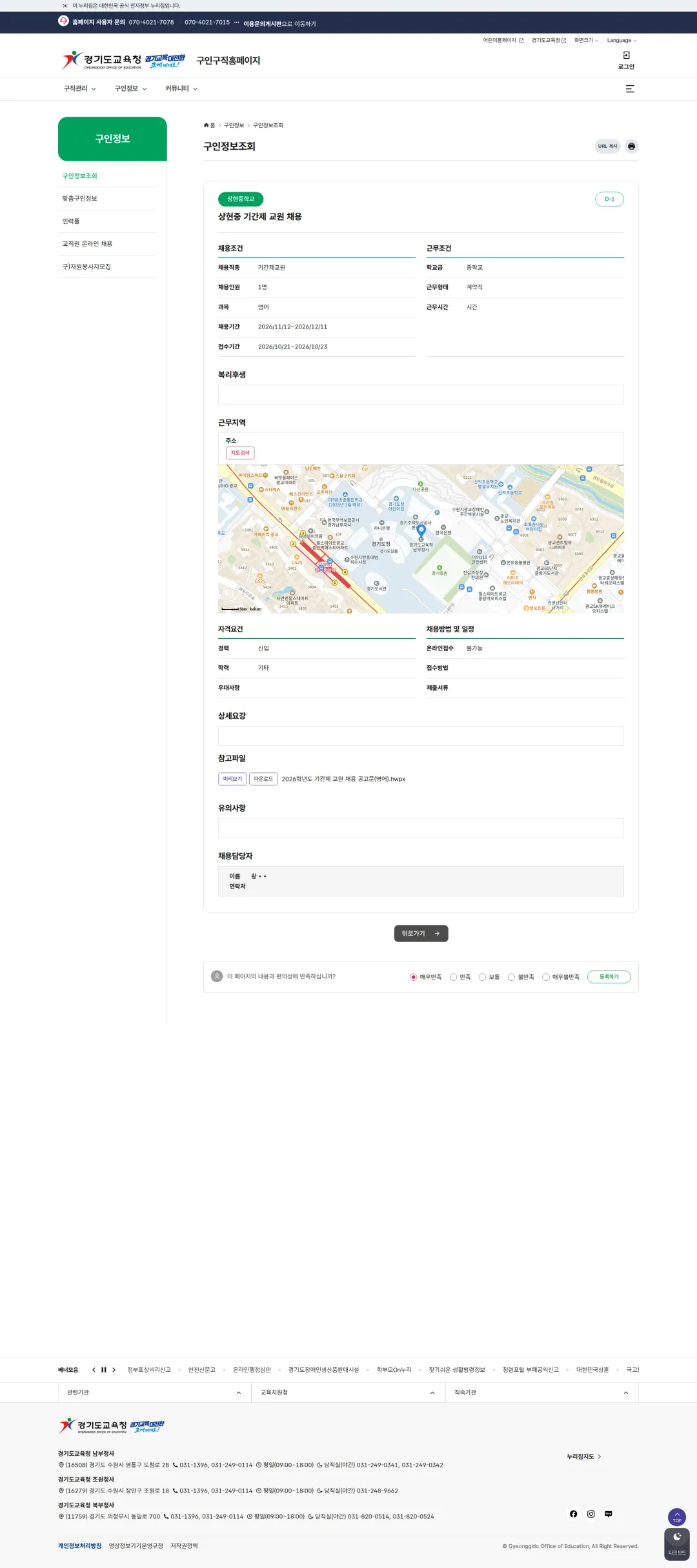Expand the 구인정보 navigation dropdown

[x=130, y=89]
